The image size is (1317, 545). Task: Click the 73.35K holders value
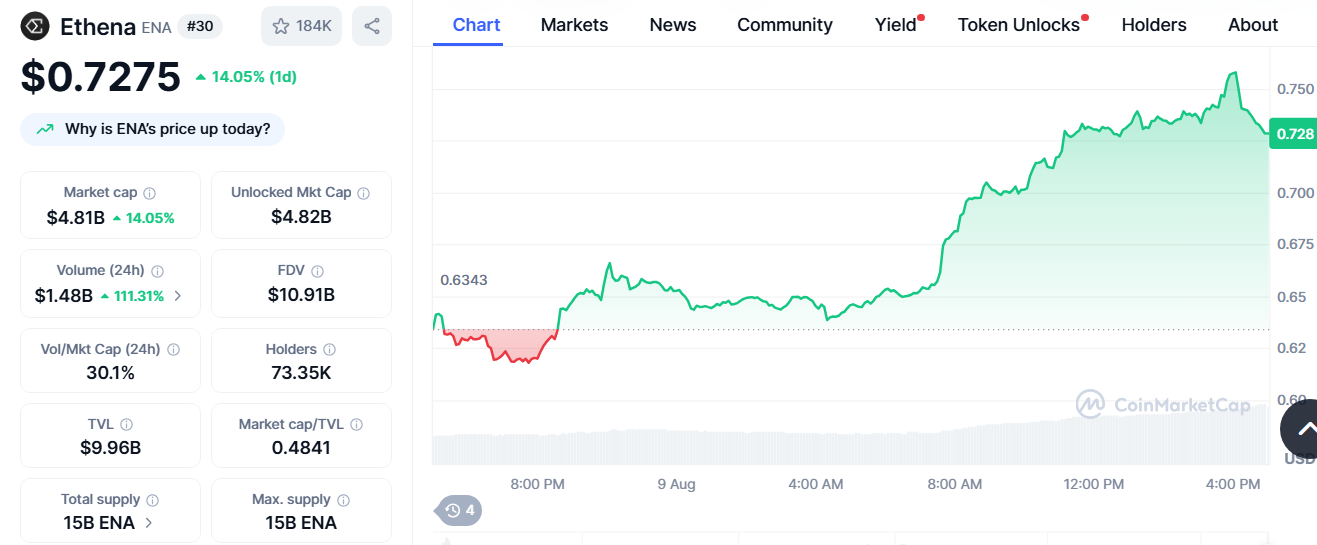[301, 373]
